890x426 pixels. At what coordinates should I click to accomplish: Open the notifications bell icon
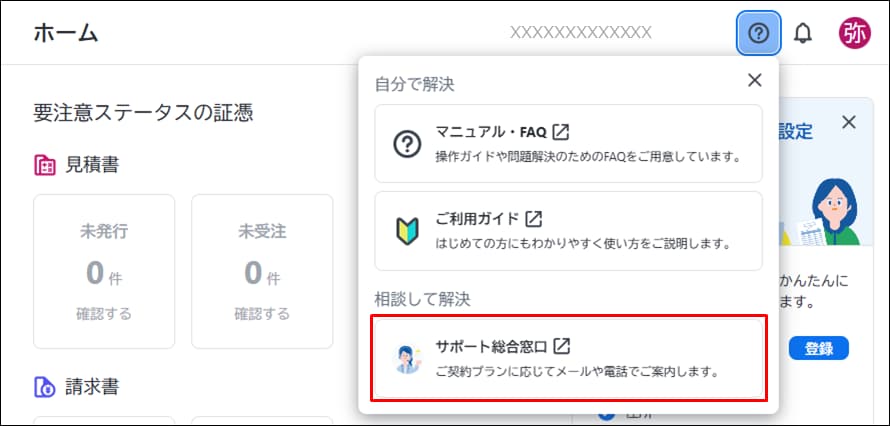(x=803, y=33)
